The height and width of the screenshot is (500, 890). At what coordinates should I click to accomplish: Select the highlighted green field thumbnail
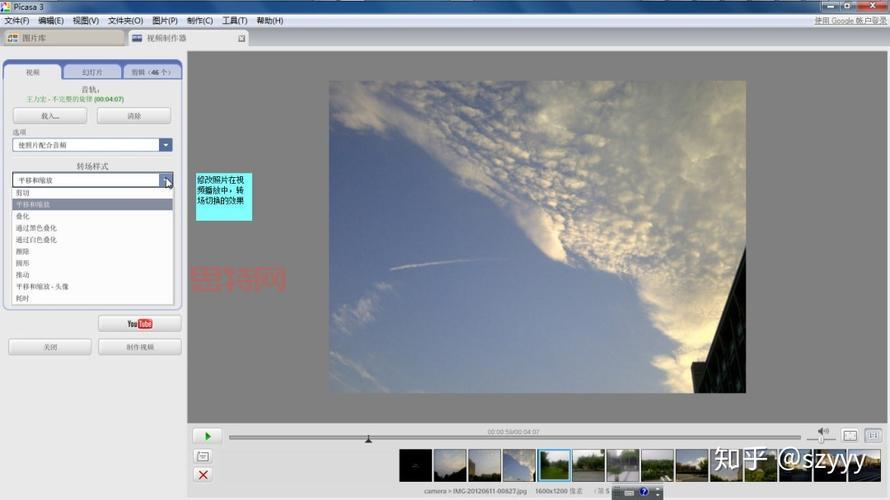click(x=554, y=465)
